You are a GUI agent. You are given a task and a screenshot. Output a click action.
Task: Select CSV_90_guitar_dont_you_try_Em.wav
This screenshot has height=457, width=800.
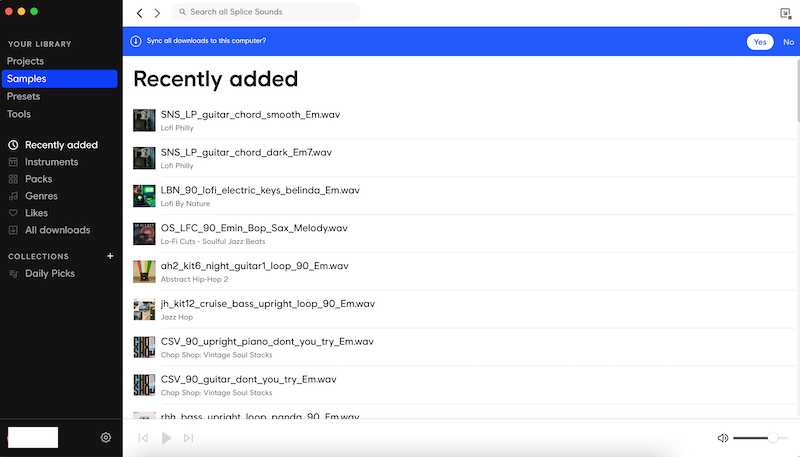coord(248,379)
